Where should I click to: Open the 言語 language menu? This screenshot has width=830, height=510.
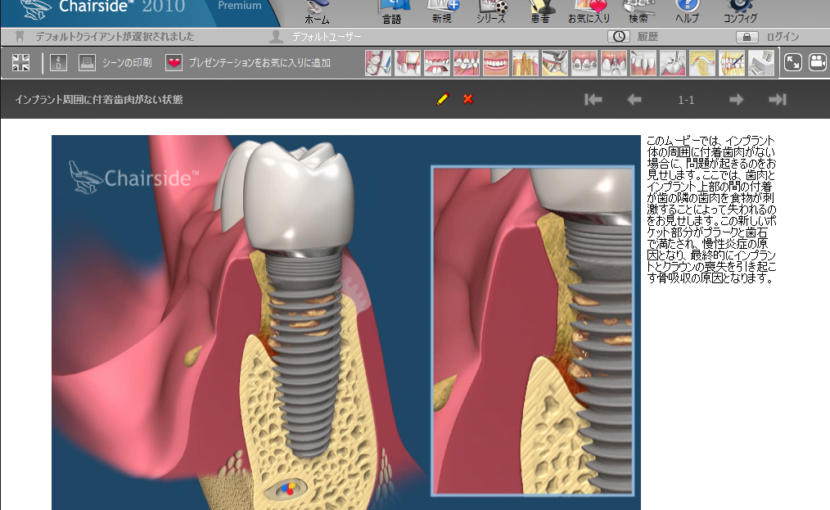click(x=391, y=12)
